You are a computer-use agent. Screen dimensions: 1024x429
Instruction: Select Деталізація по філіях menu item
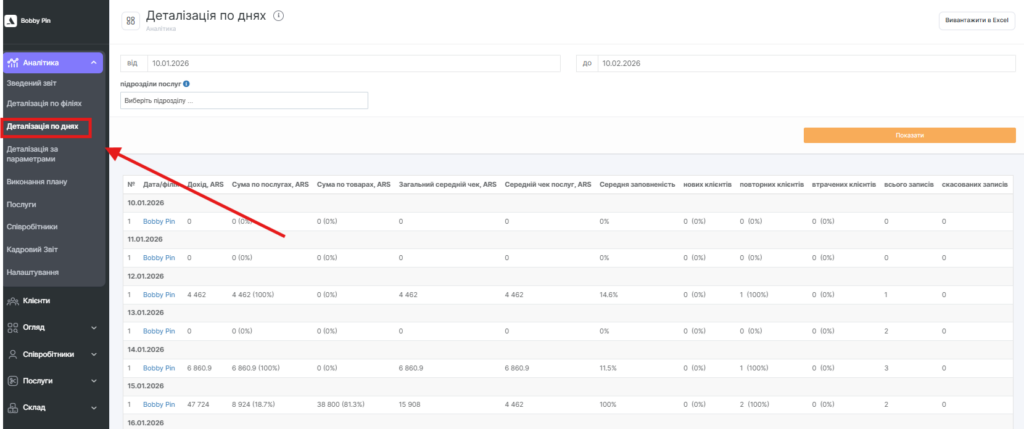[43, 103]
